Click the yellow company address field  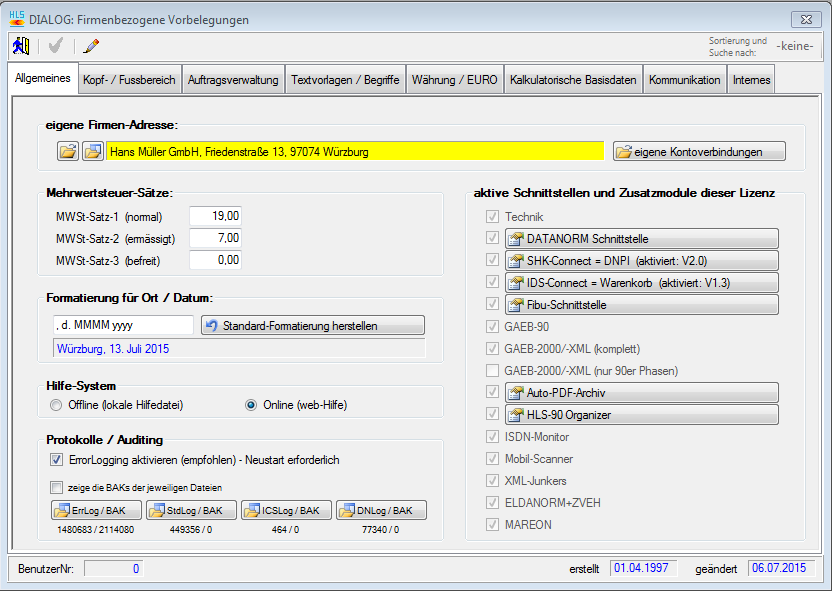355,152
